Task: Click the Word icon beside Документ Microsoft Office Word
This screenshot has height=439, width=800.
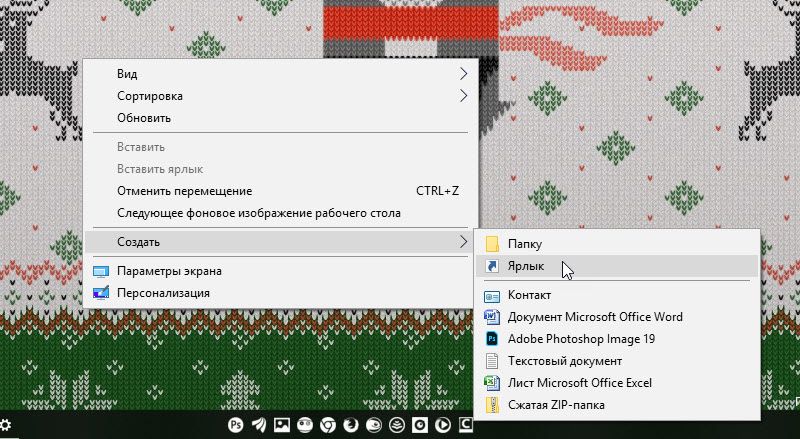Action: 491,317
